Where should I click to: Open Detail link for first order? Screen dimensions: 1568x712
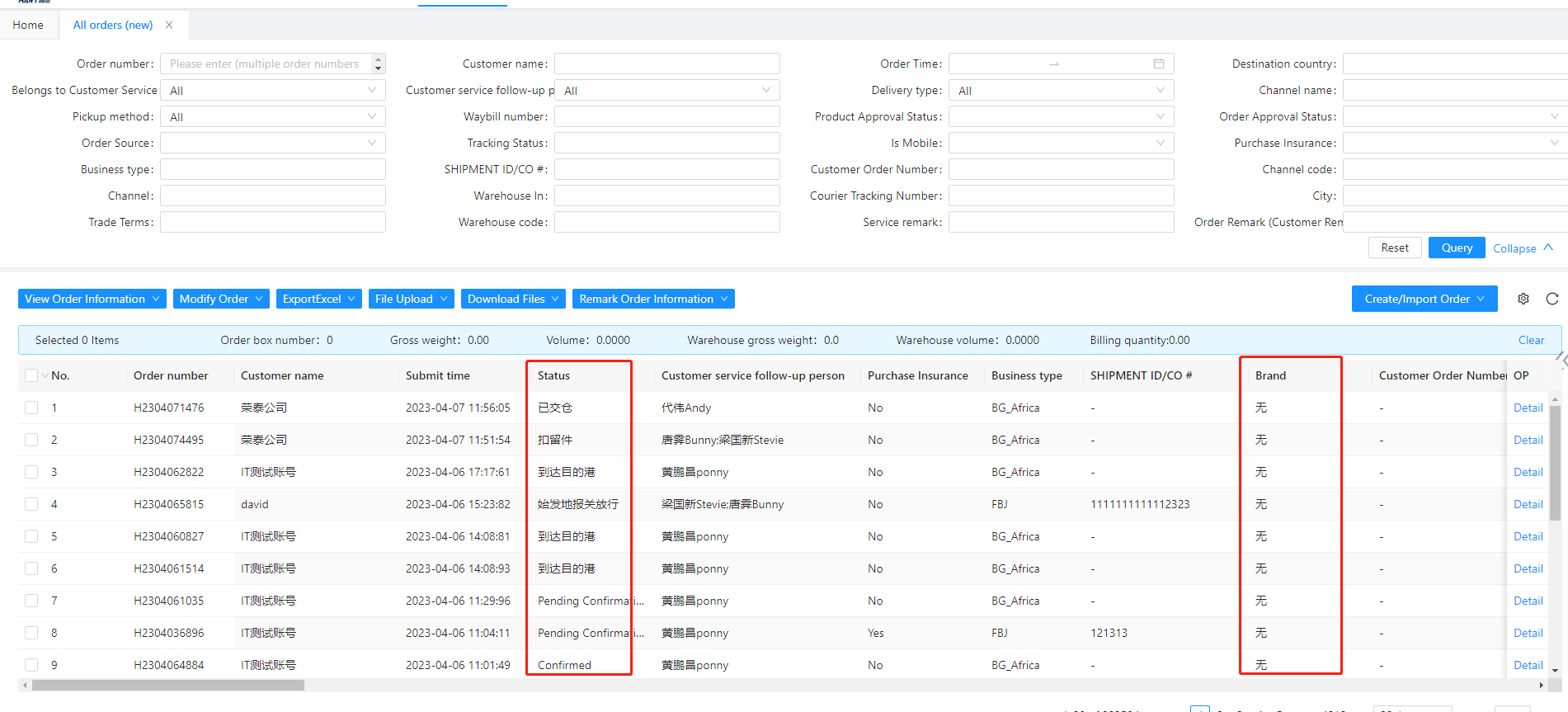click(x=1528, y=408)
